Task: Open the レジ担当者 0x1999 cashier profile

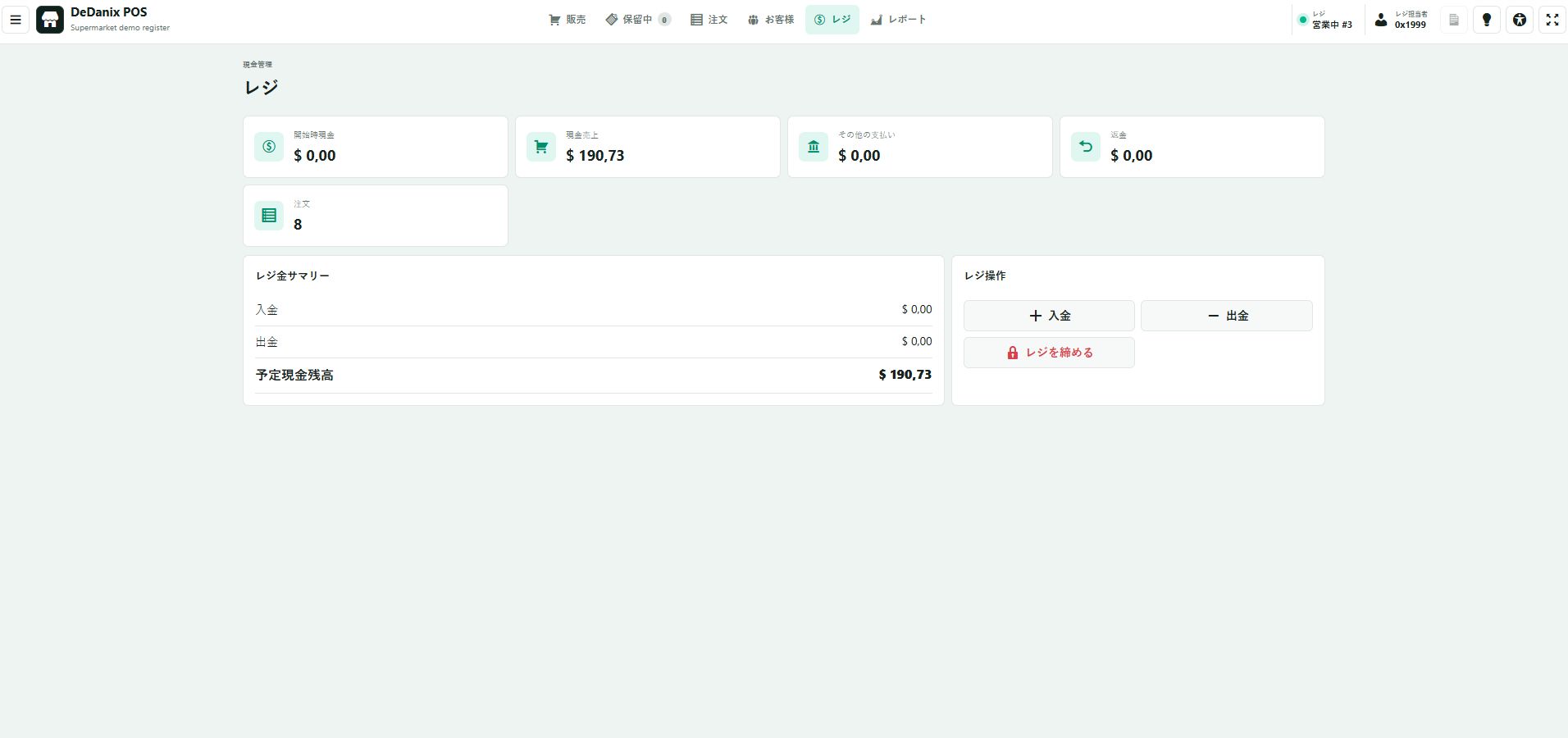Action: [x=1401, y=20]
